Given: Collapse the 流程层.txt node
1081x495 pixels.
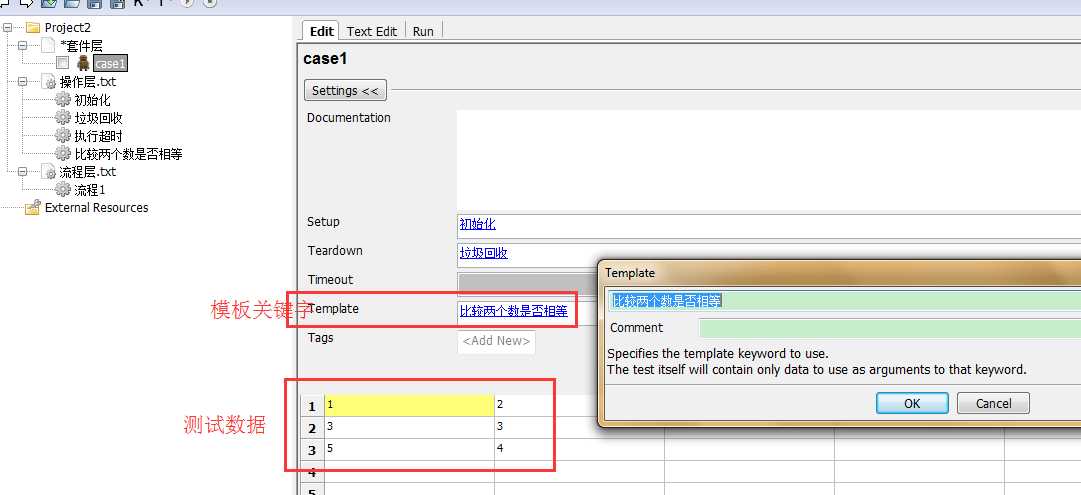Looking at the screenshot, I should (x=23, y=172).
